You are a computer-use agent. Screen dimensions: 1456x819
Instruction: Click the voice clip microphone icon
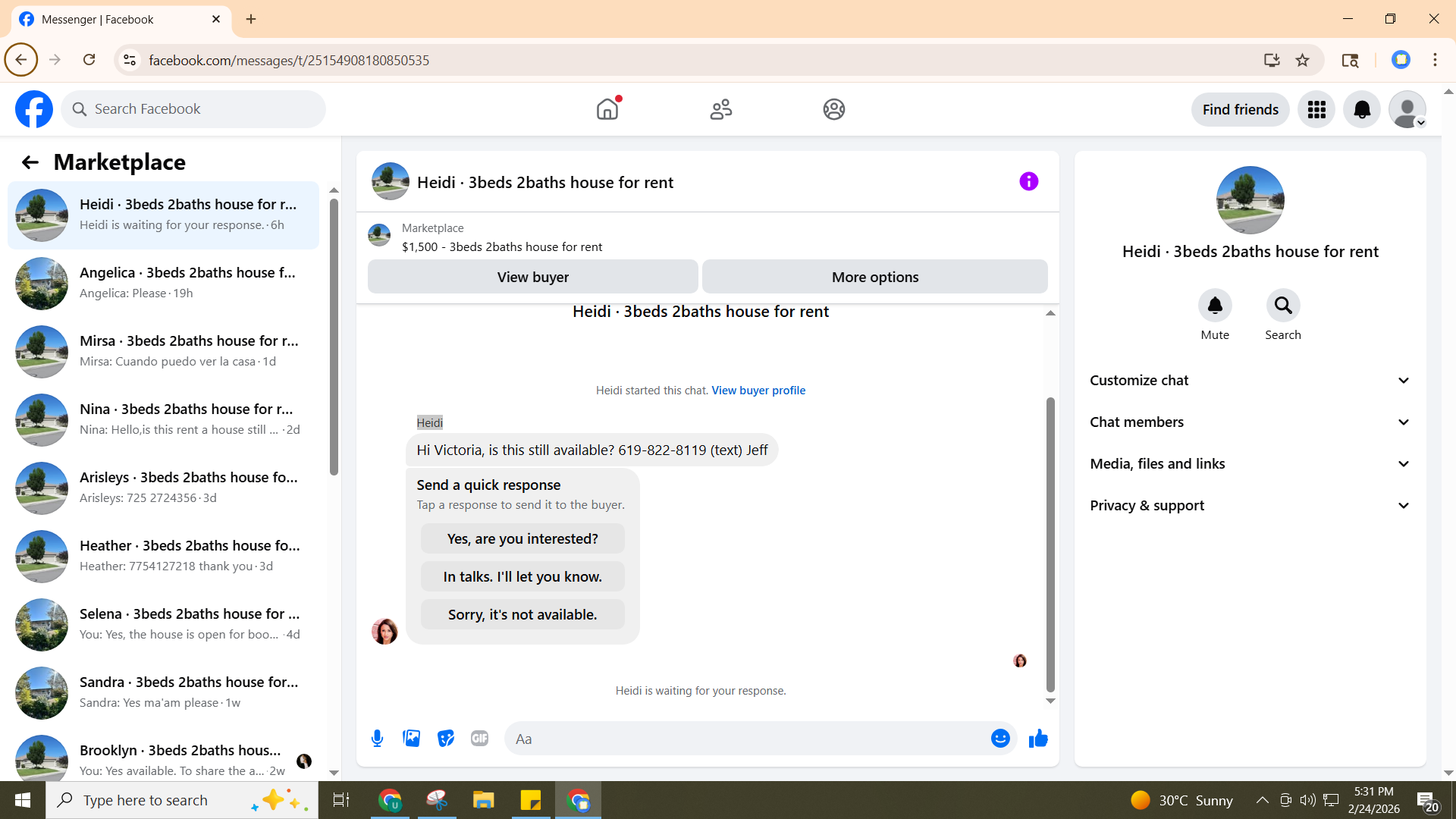[x=377, y=739]
